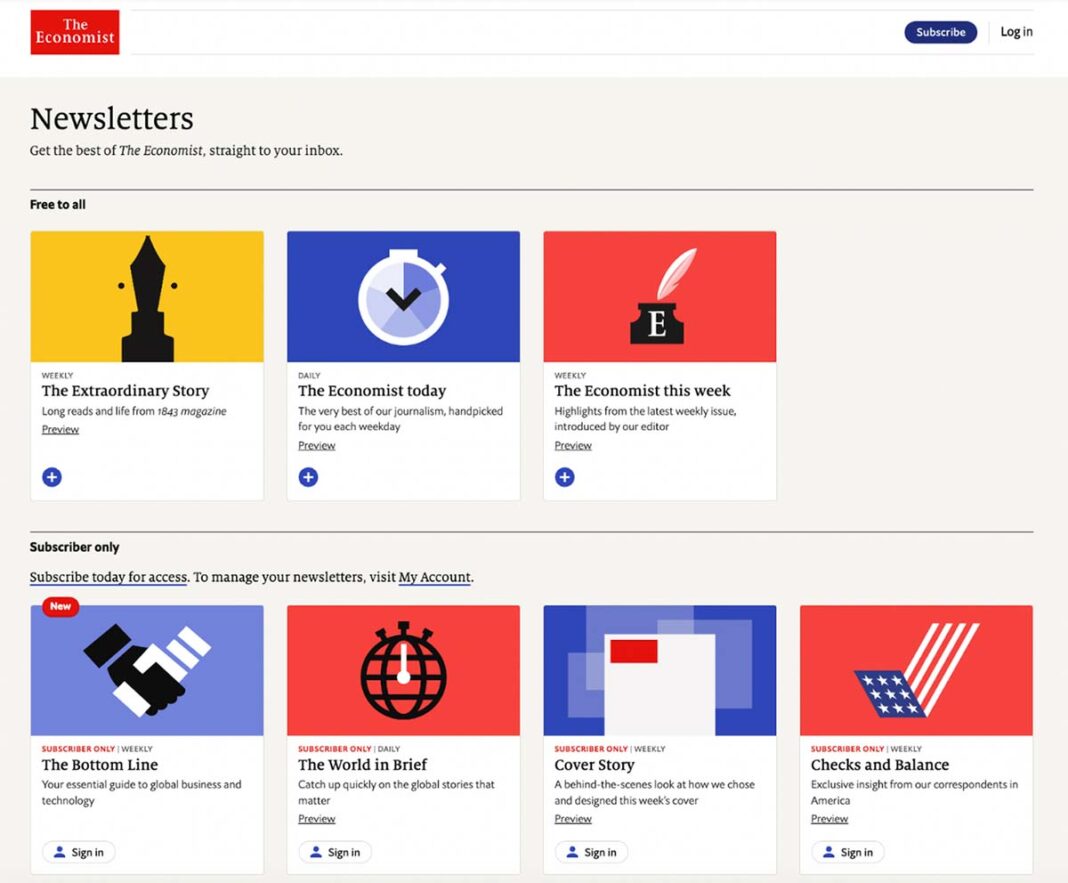
Task: Follow the Subscribe today for access link
Action: (x=108, y=577)
